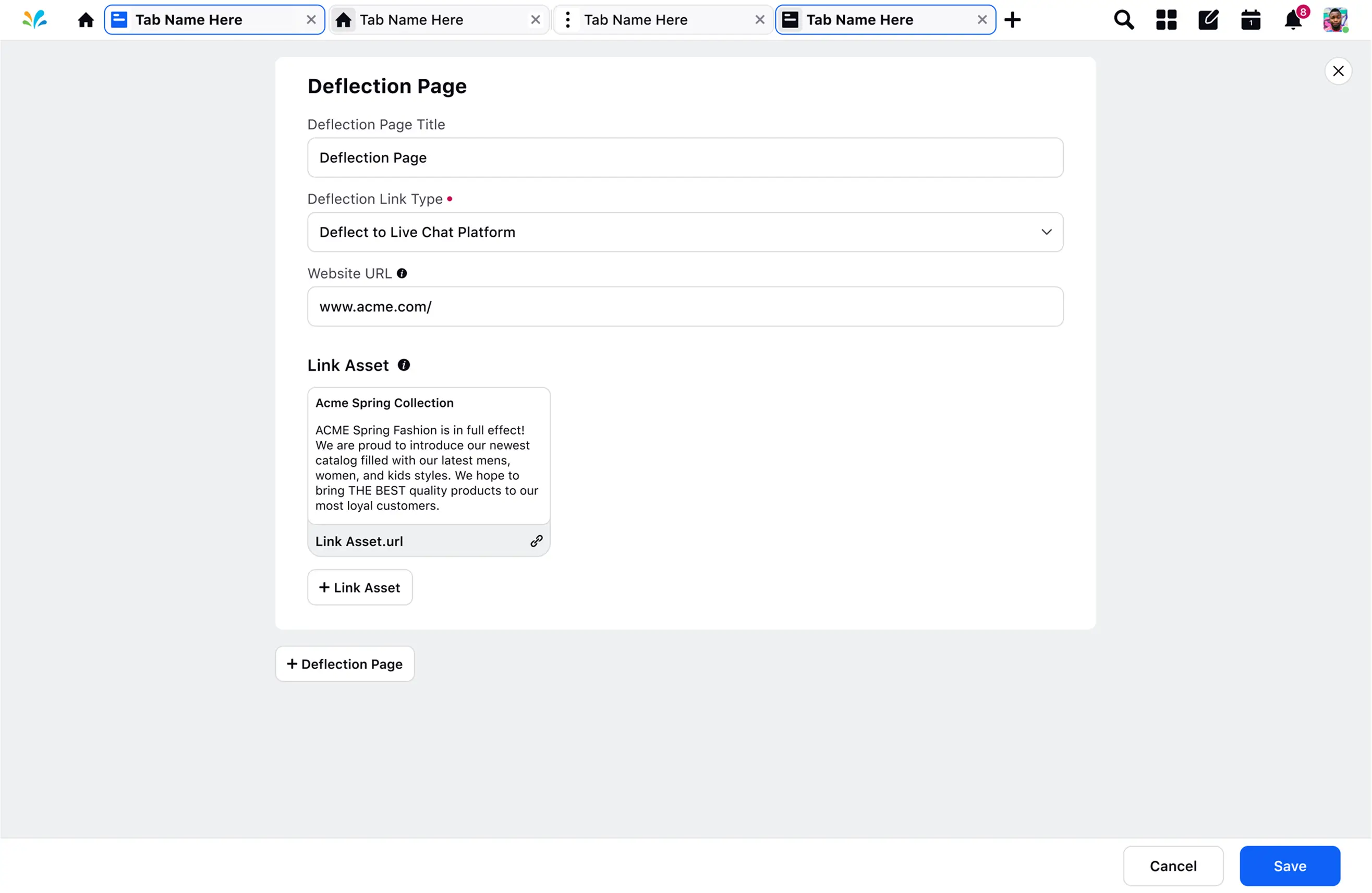The height and width of the screenshot is (893, 1372).
Task: Click the user profile avatar
Action: 1334,20
